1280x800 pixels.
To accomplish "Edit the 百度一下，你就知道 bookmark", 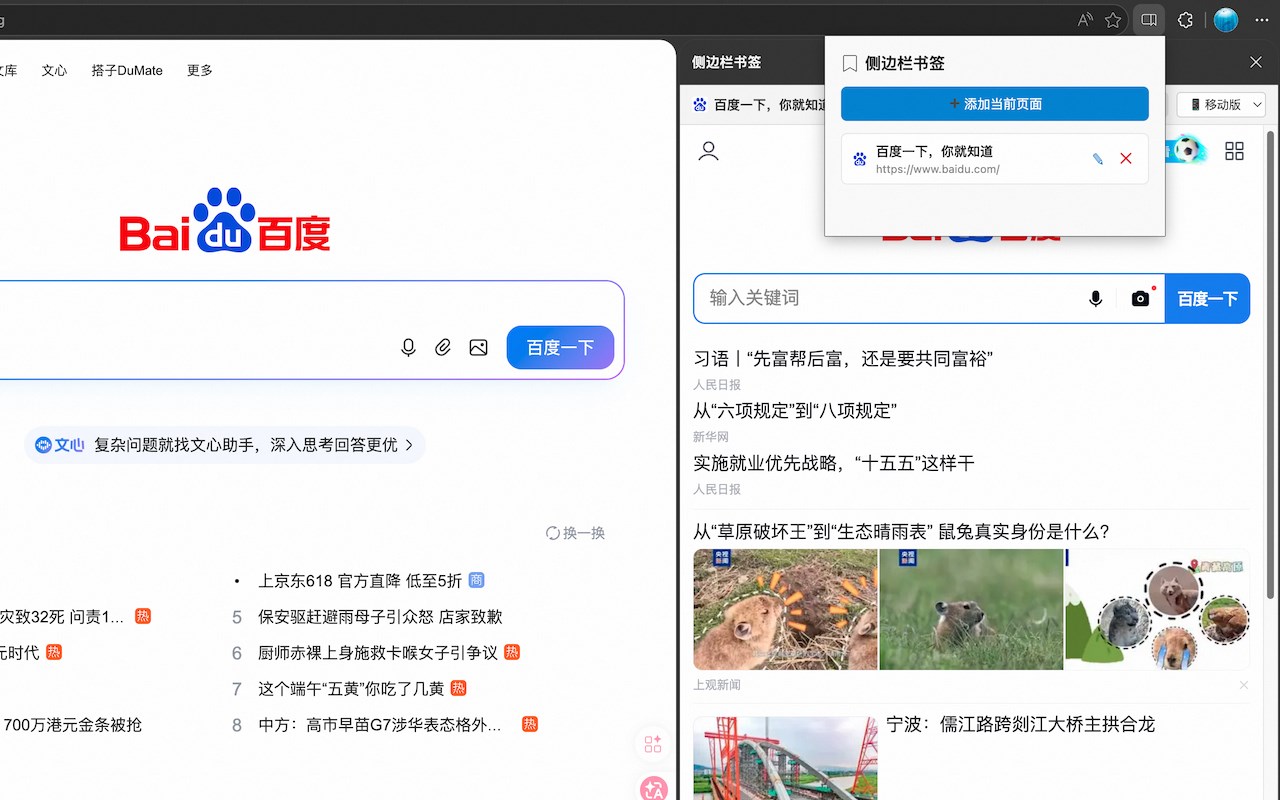I will [1097, 159].
